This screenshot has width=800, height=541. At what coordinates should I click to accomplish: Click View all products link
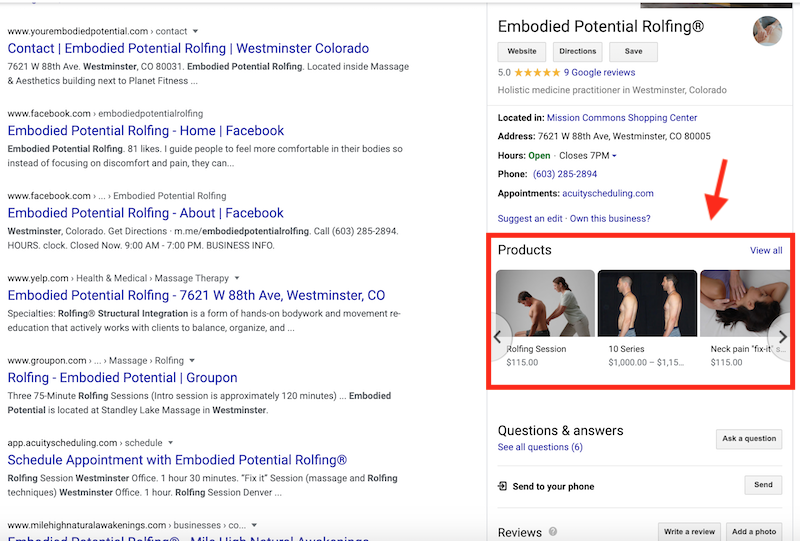tap(766, 250)
